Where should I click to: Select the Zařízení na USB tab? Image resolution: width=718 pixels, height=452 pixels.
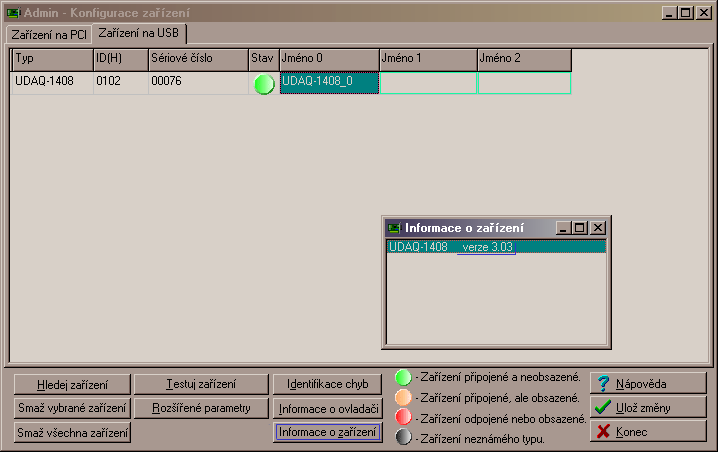tap(139, 33)
